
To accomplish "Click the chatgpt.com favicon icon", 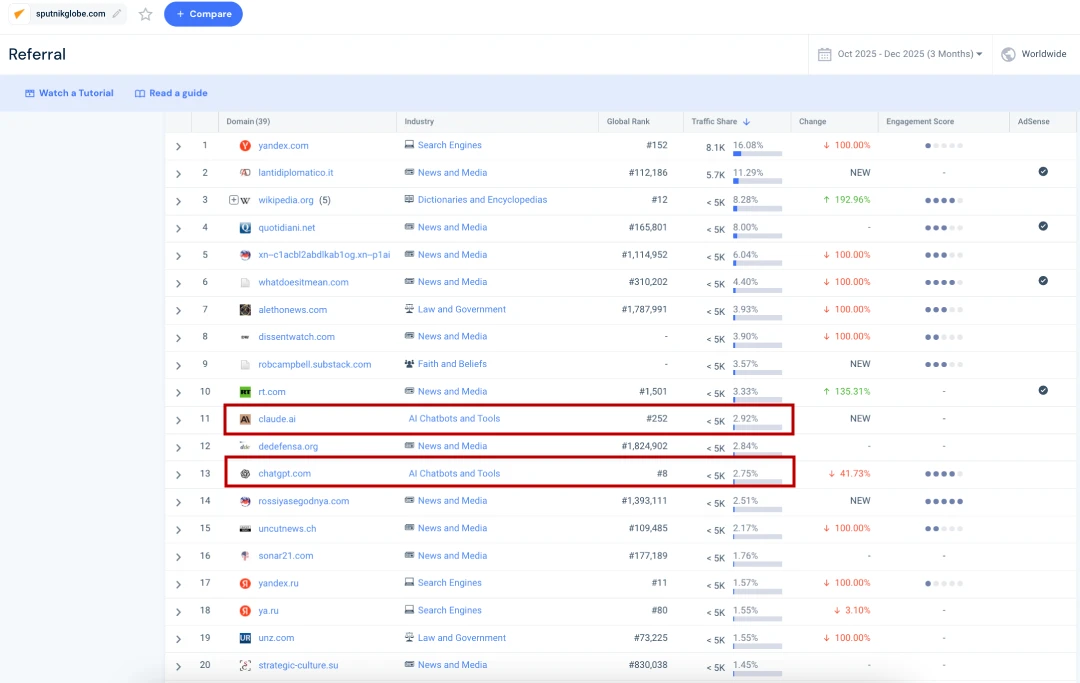I will [x=245, y=474].
